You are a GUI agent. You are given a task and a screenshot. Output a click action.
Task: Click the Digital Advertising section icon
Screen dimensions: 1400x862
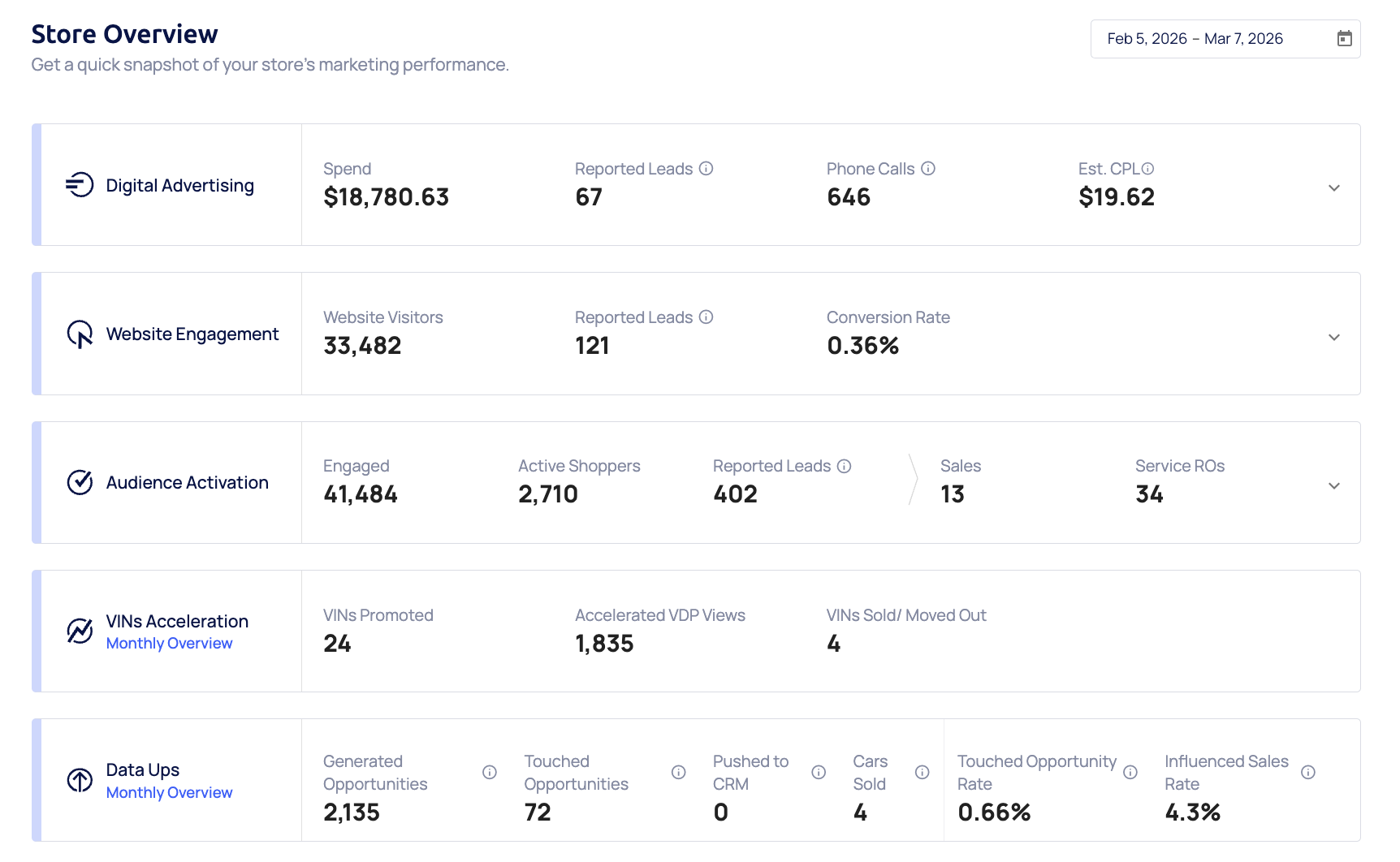(x=80, y=185)
